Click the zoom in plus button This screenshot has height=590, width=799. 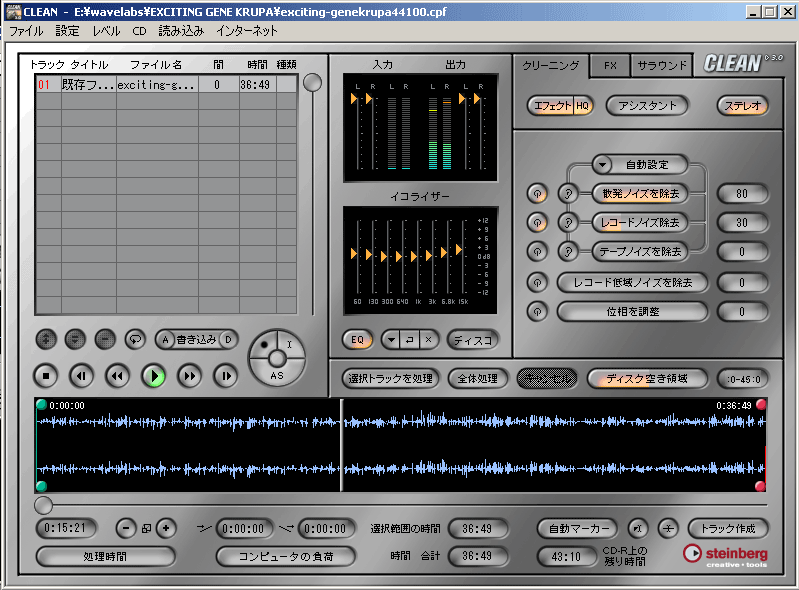point(166,528)
